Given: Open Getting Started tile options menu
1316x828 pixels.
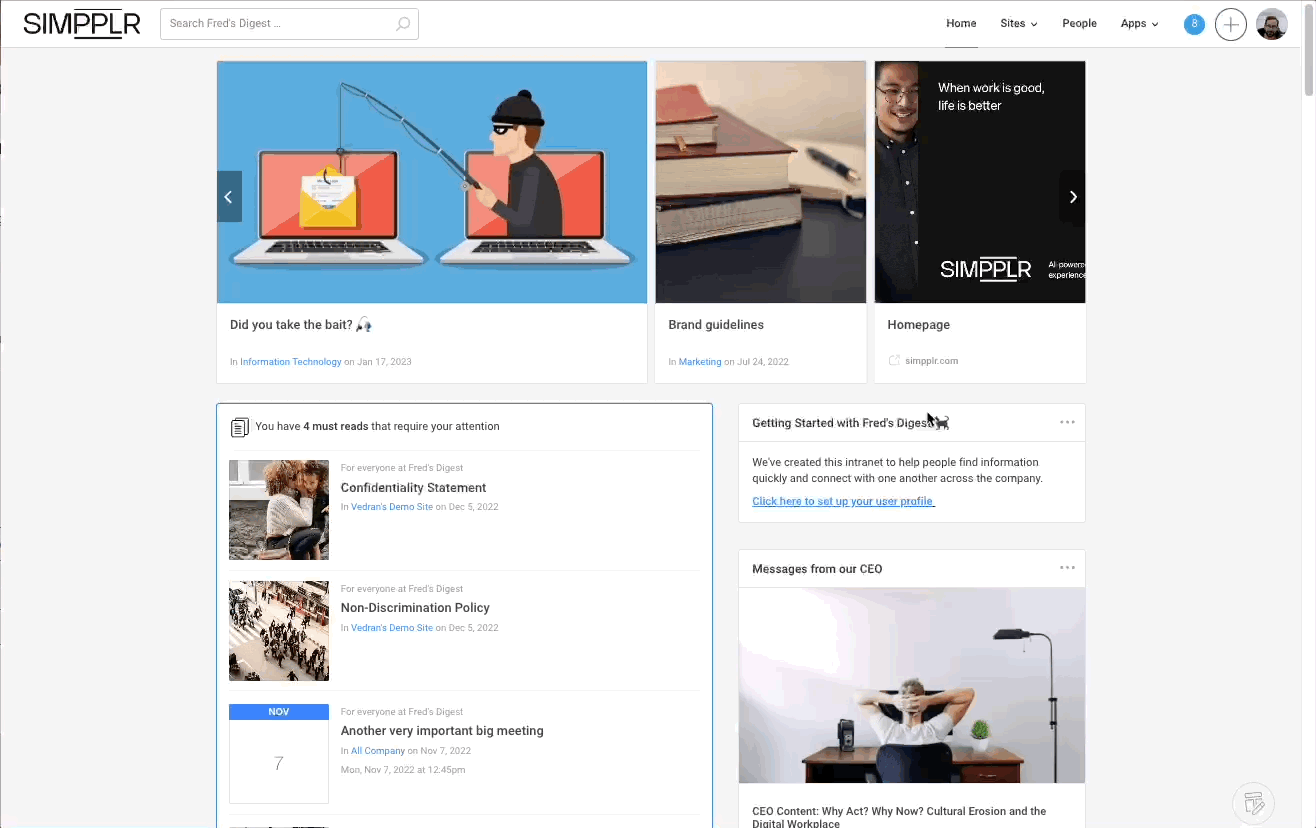Looking at the screenshot, I should coord(1067,423).
